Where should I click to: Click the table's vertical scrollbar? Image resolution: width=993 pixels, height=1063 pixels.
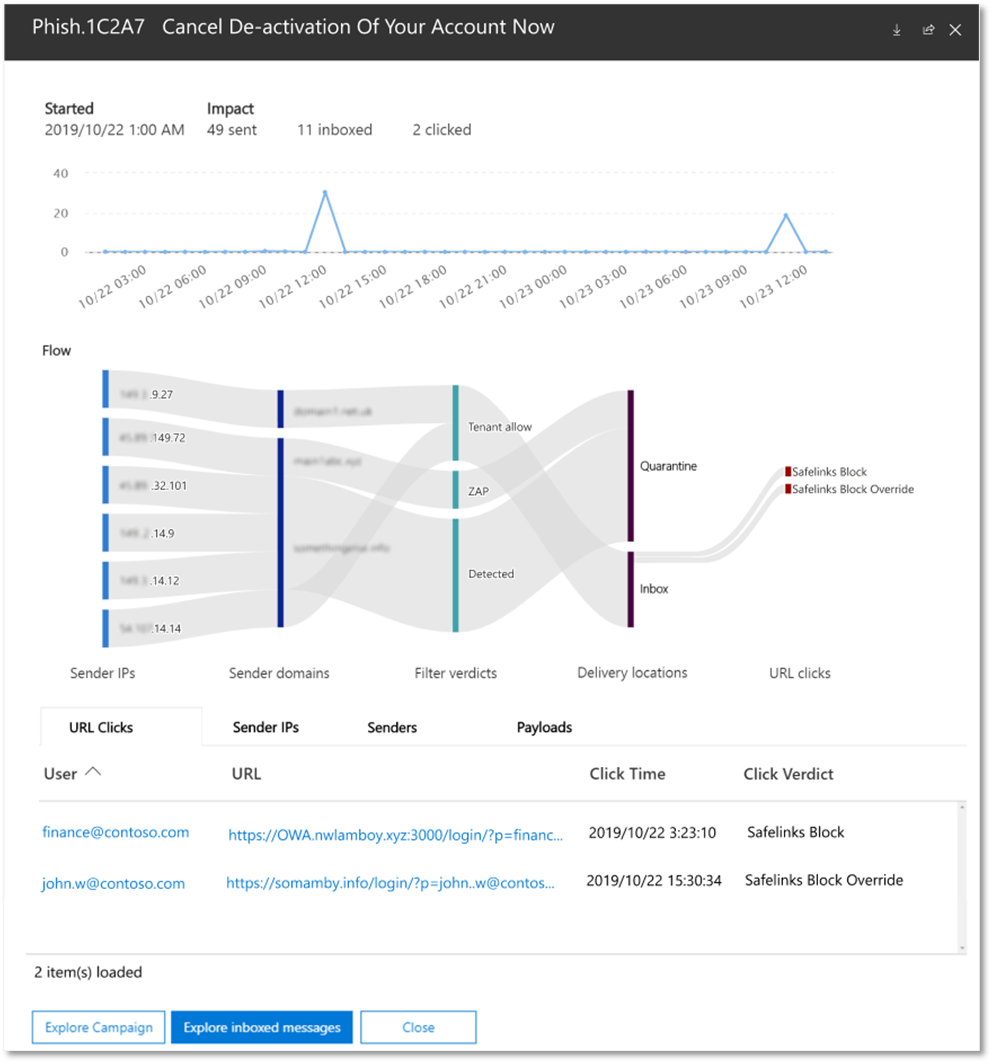(962, 877)
